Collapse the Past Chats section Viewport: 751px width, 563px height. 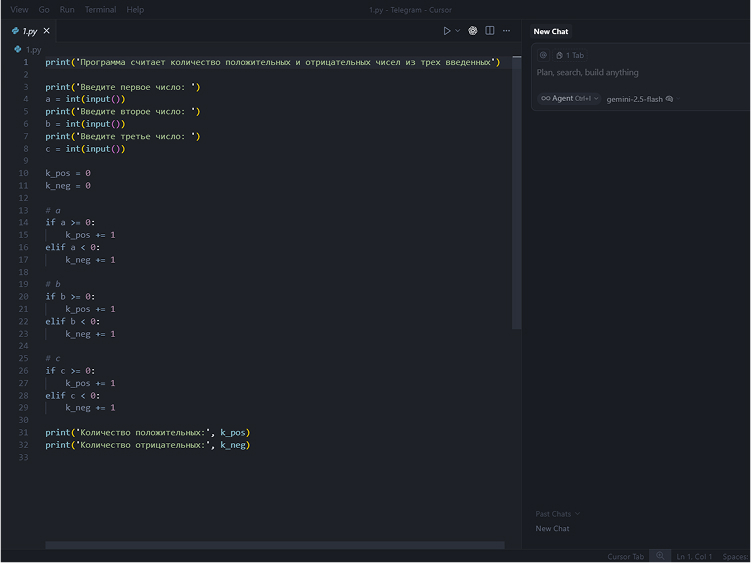557,514
